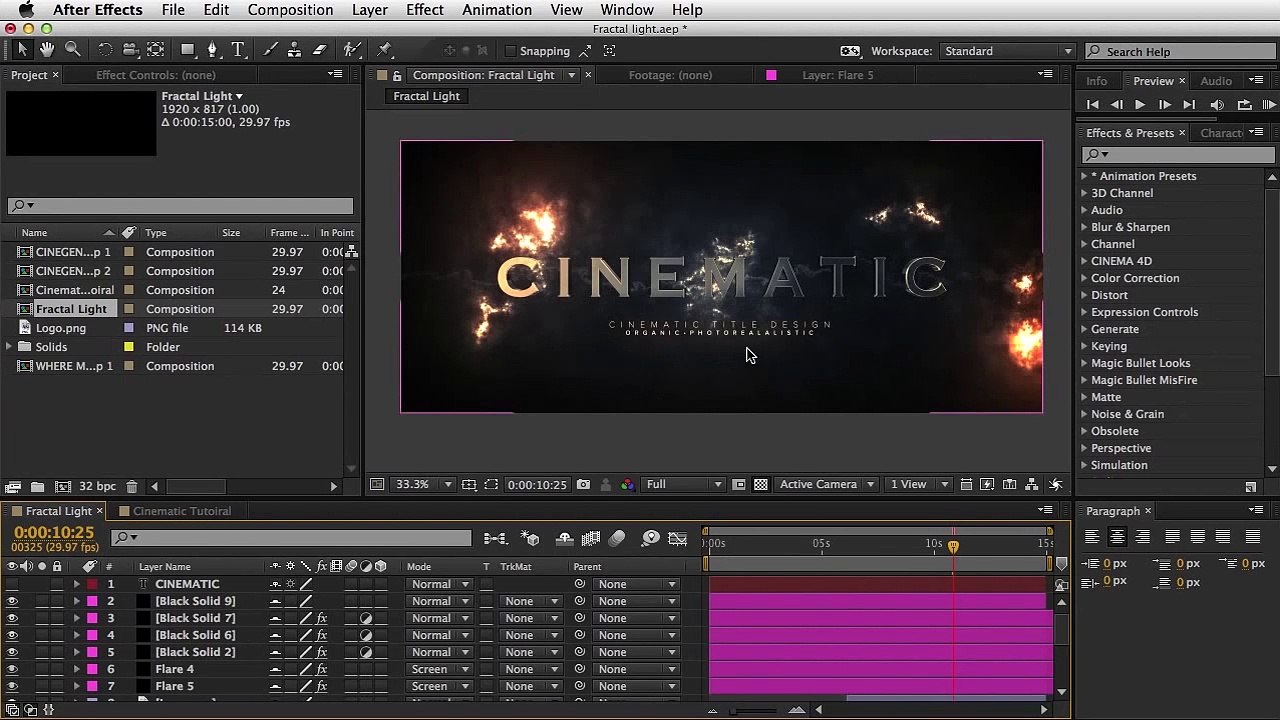Screen dimensions: 1280x720
Task: Open the Composition menu
Action: coord(290,10)
